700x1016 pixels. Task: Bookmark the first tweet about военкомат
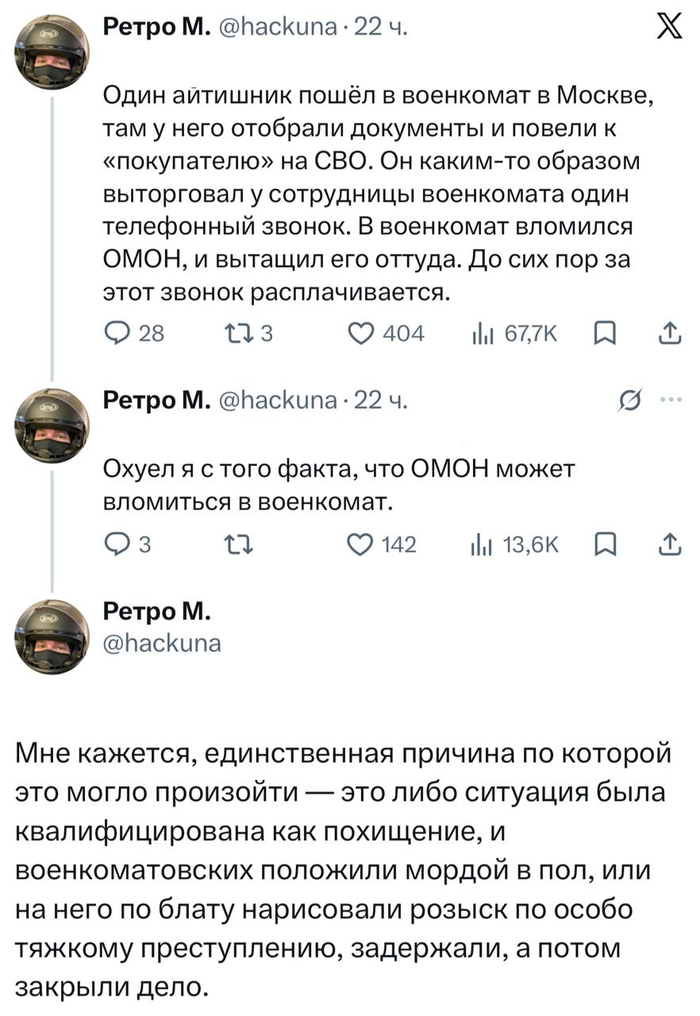pos(604,334)
